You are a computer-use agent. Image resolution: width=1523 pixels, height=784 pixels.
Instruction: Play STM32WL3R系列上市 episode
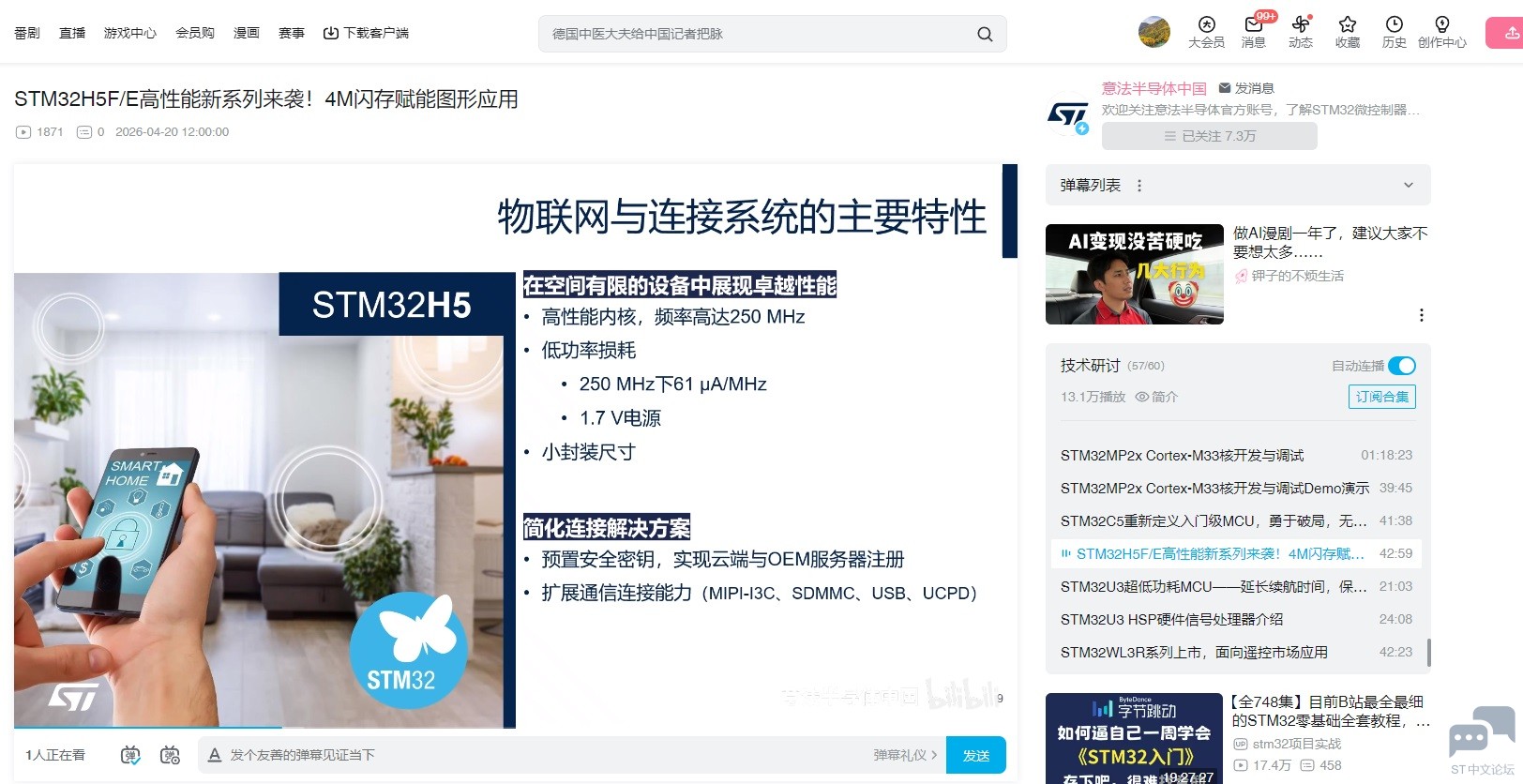tap(1236, 653)
